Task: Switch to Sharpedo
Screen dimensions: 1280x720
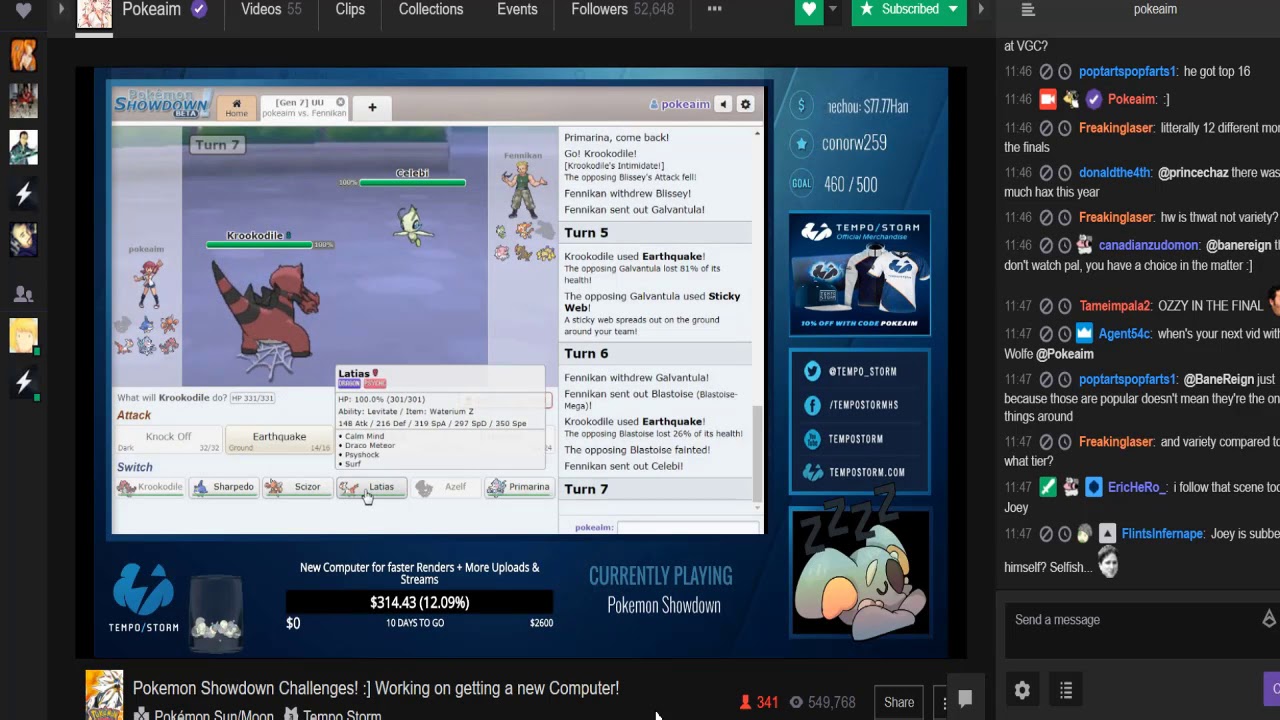Action: (x=224, y=487)
